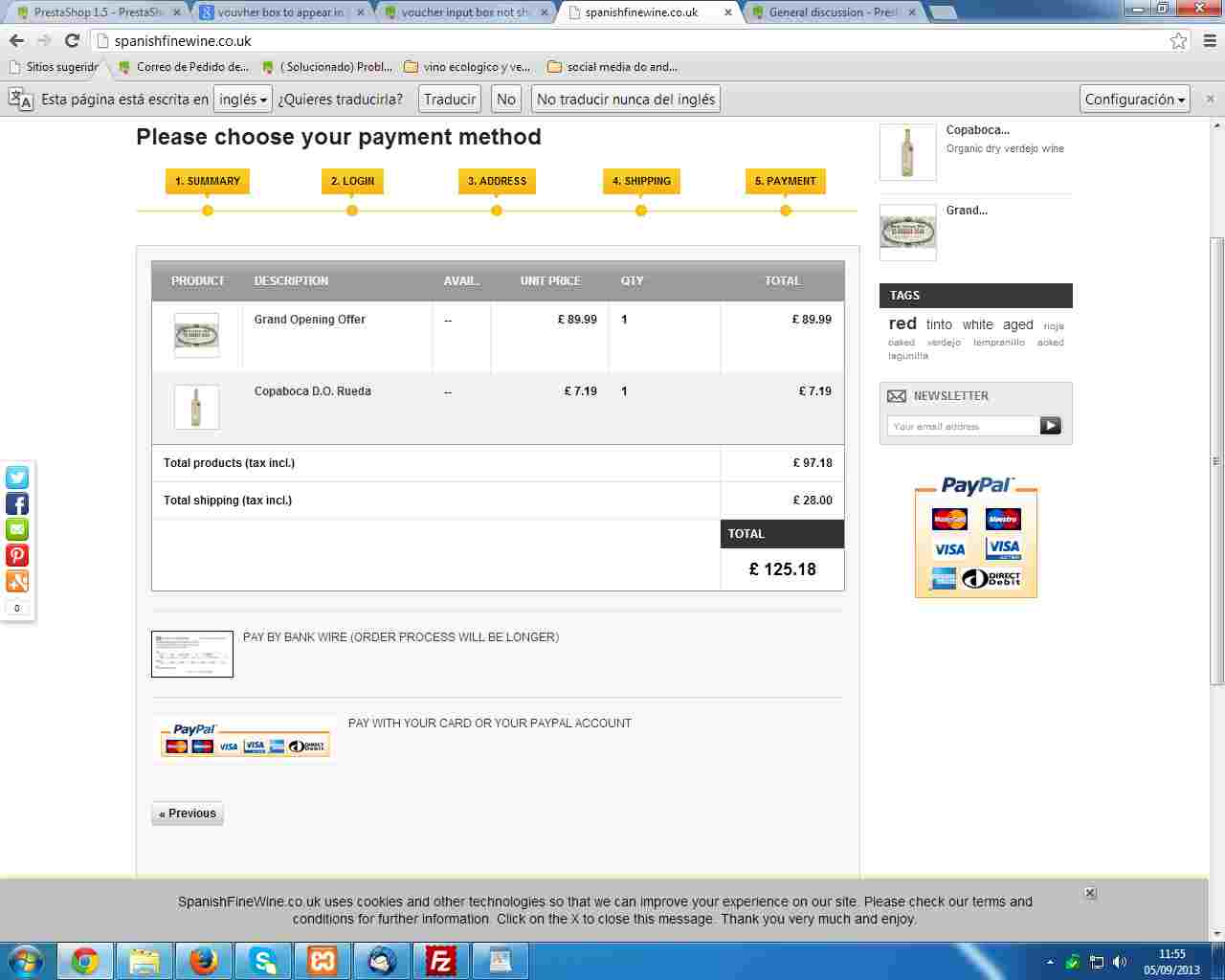Open the 'Correo de Pedido de...' bookmark
The width and height of the screenshot is (1225, 980).
coord(183,67)
